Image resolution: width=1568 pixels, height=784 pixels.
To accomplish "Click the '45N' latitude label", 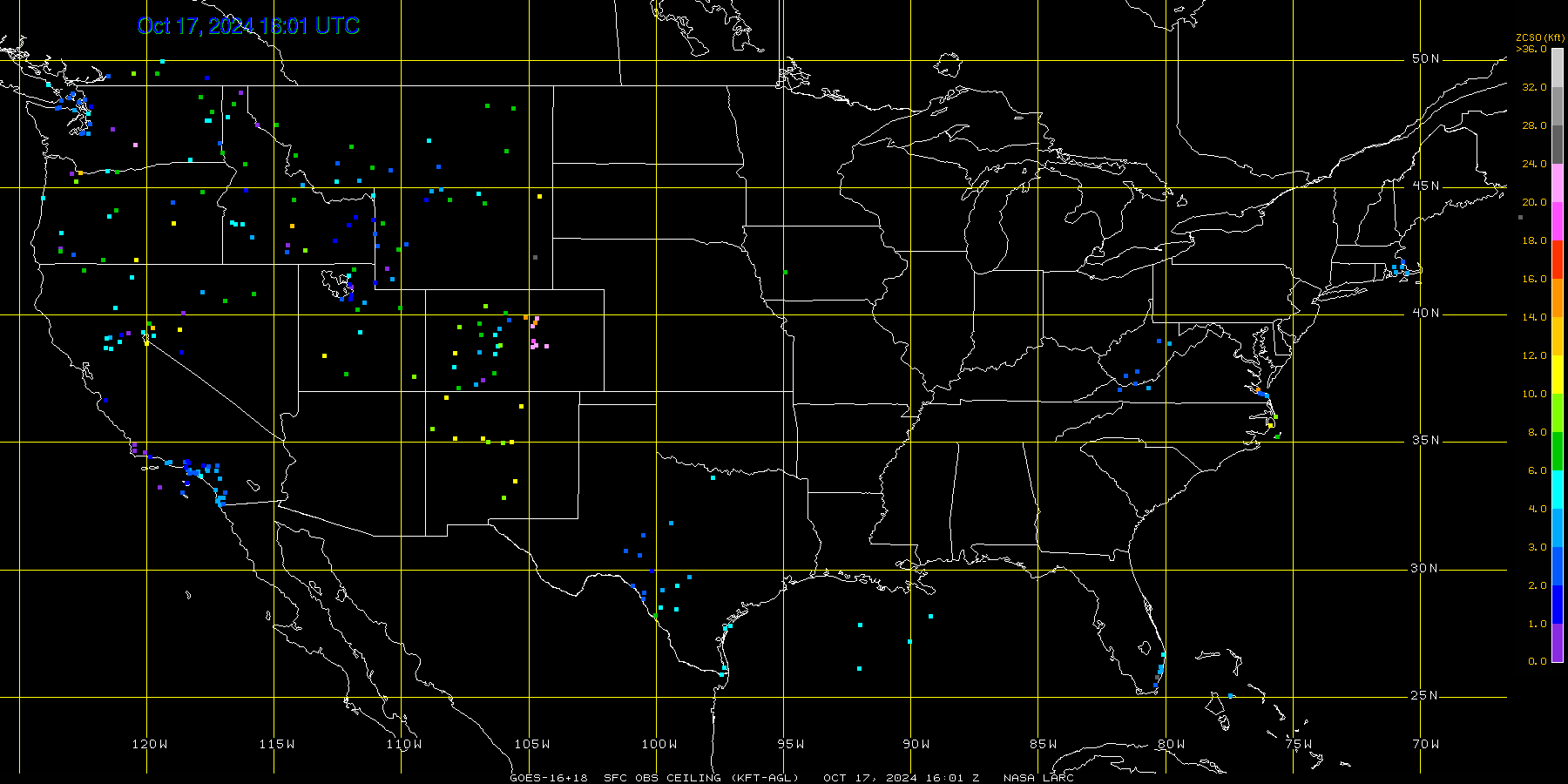I will (x=1426, y=186).
